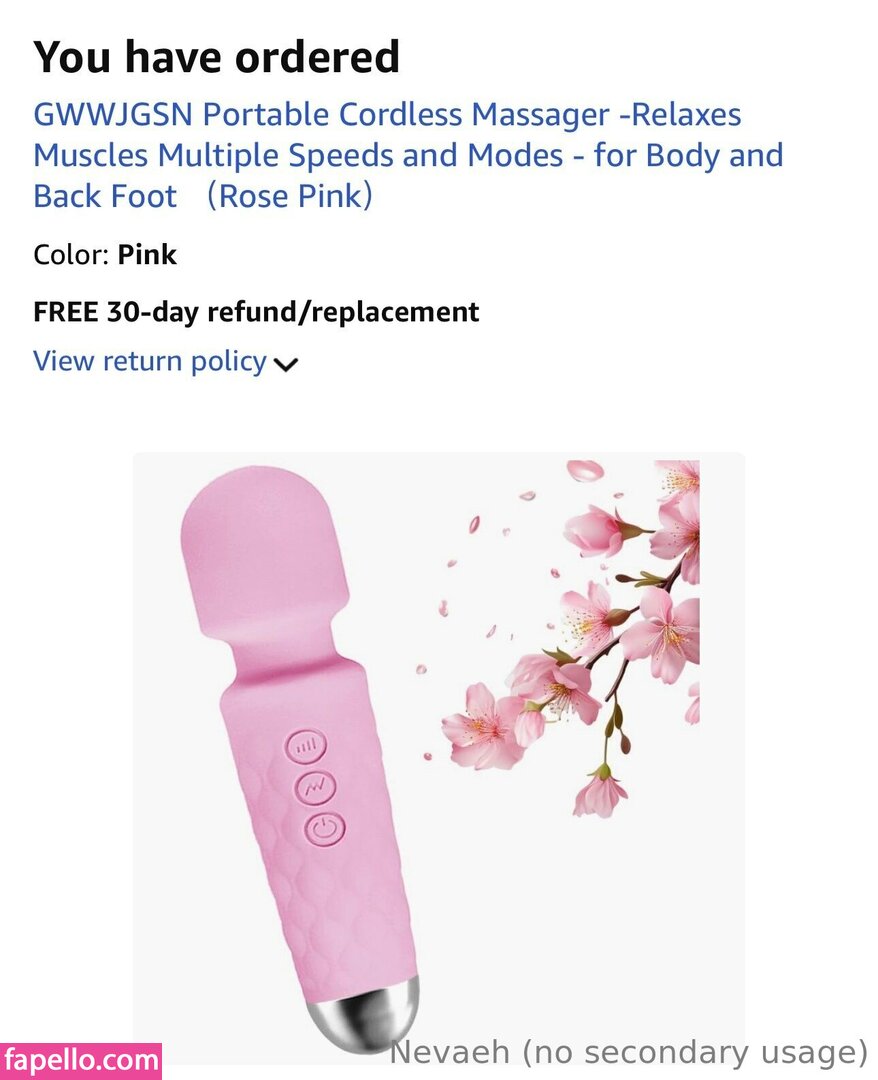Click the Color label text
Viewport: 878px width, 1080px height.
click(x=71, y=255)
